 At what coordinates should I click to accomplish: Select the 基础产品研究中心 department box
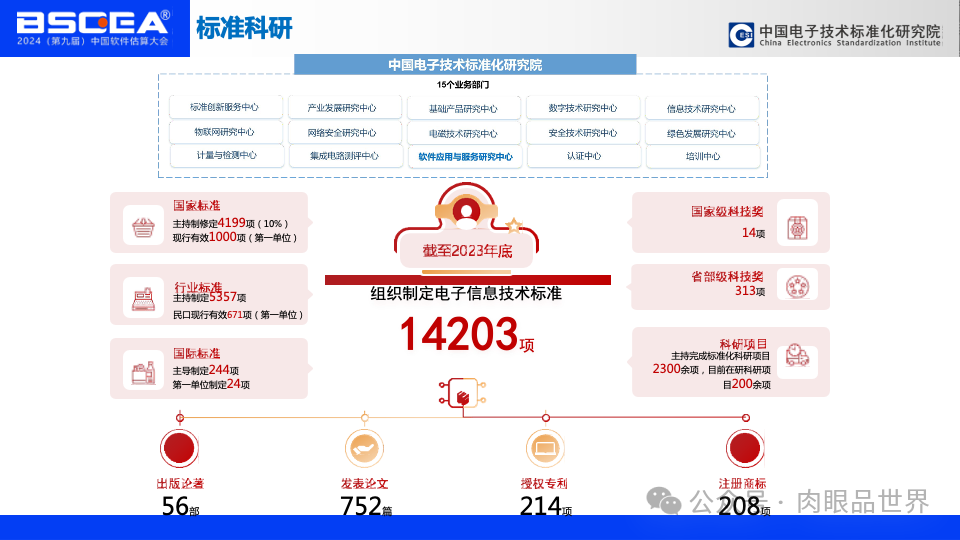(x=463, y=109)
